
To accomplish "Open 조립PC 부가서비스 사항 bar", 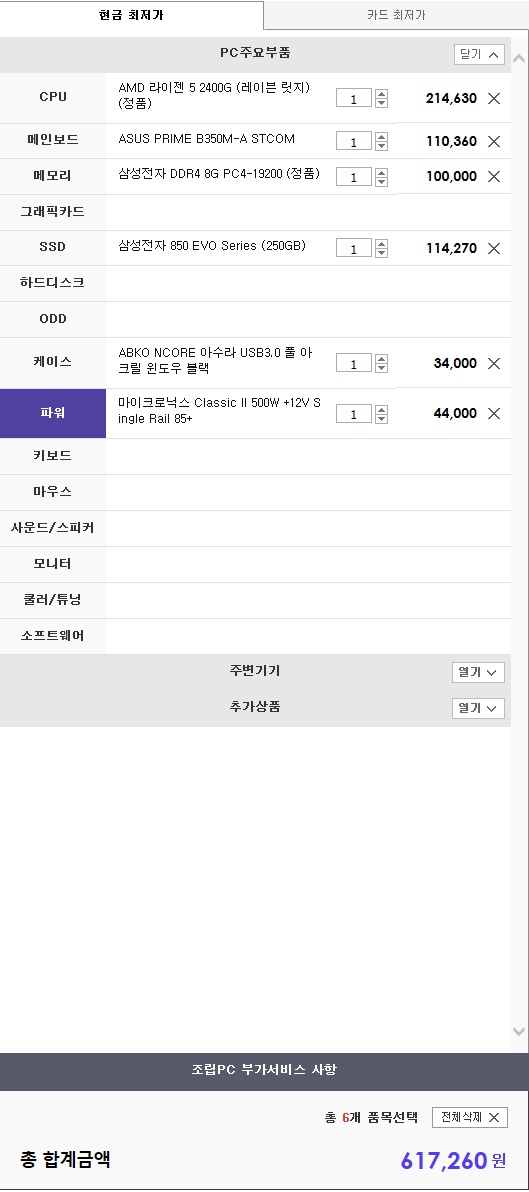I will [264, 1072].
